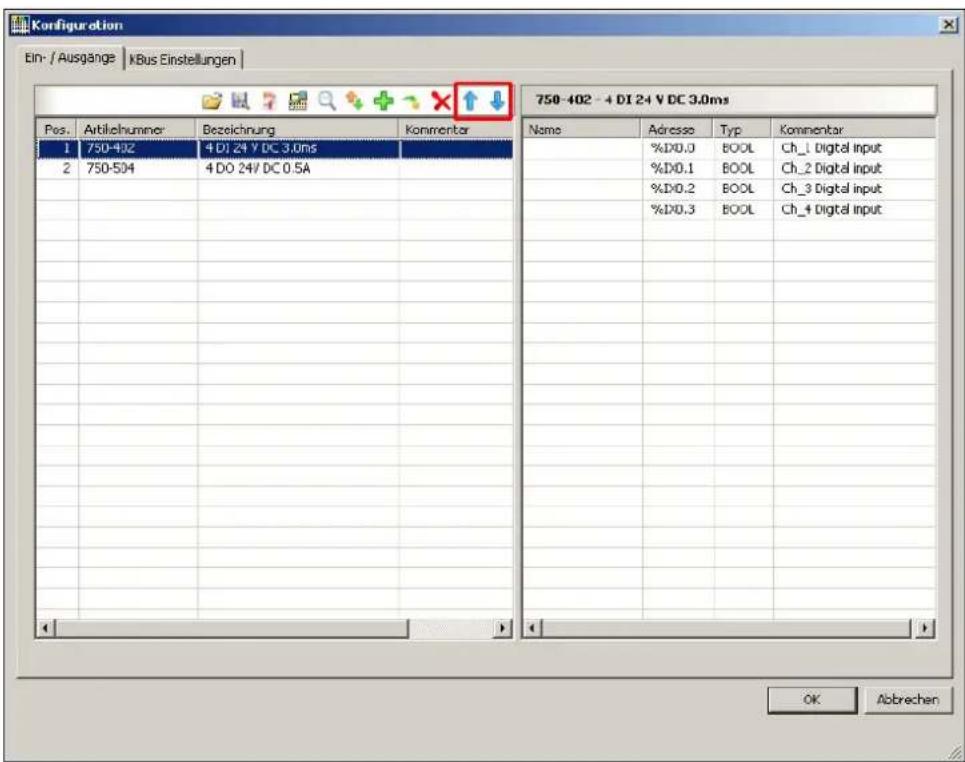Image resolution: width=965 pixels, height=762 pixels.
Task: Click the Ch_2 Digital input comment
Action: point(831,169)
